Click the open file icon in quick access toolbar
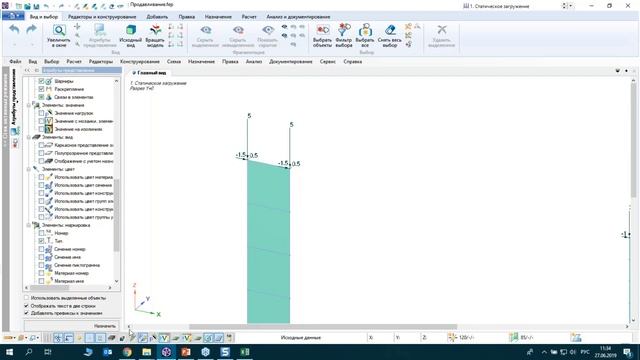This screenshot has width=640, height=360. click(27, 6)
